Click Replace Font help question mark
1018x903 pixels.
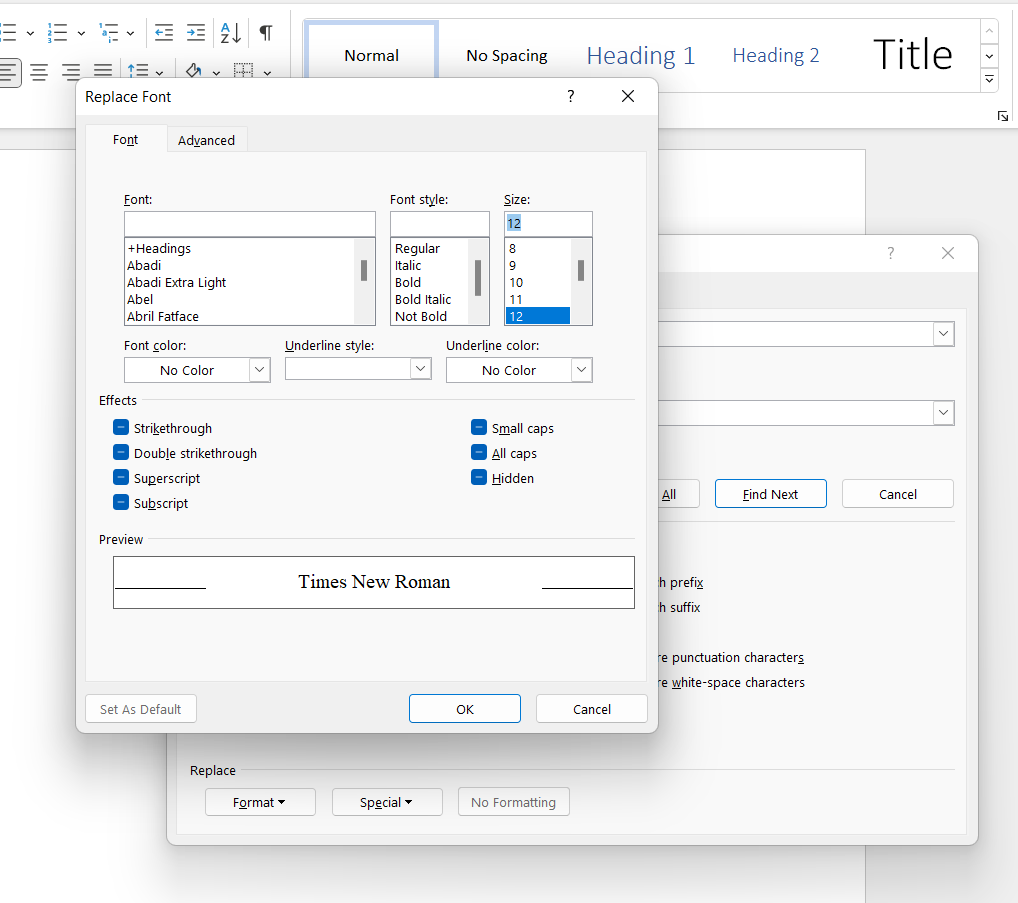click(x=571, y=96)
